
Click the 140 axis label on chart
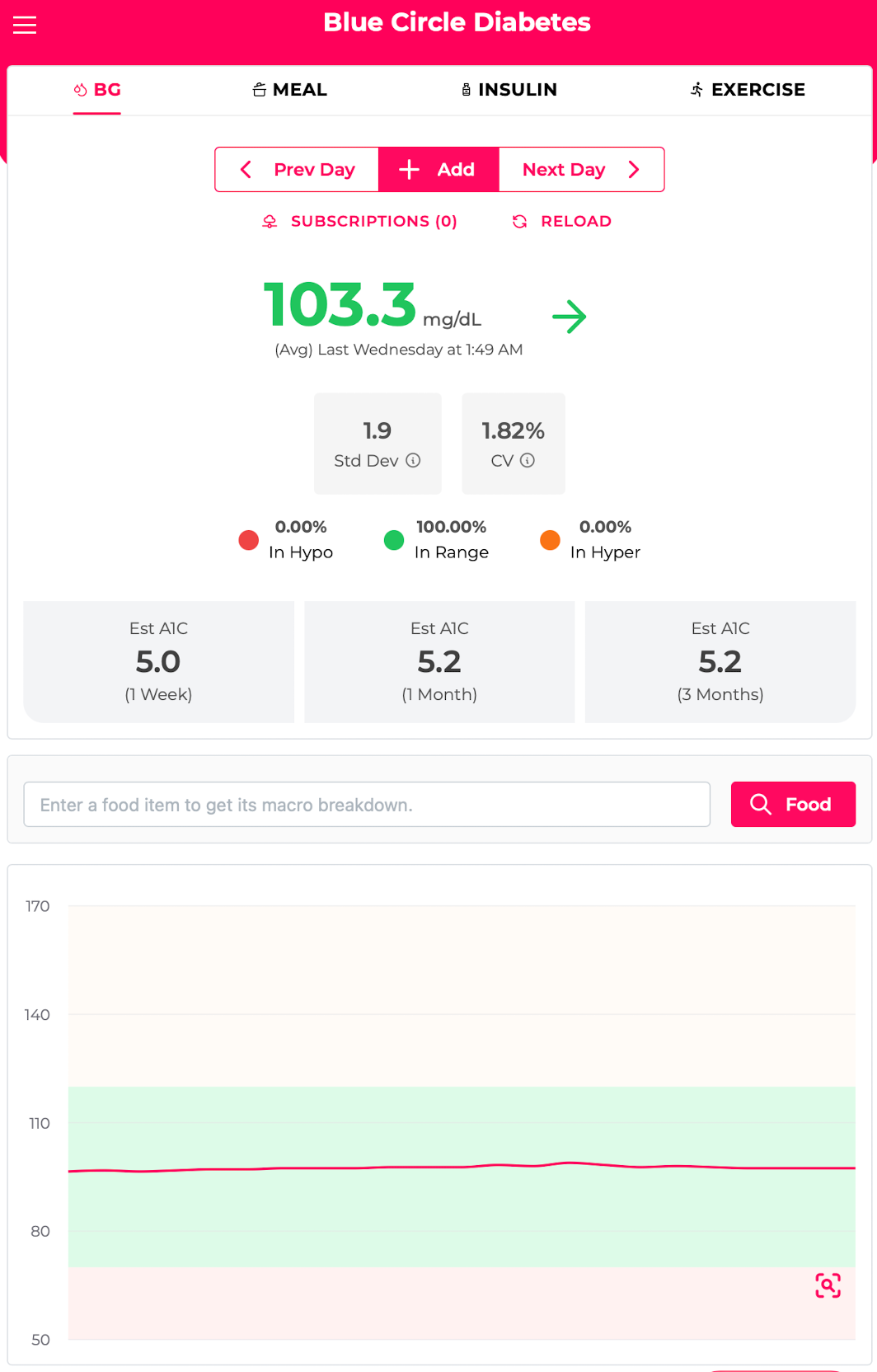(x=37, y=1015)
